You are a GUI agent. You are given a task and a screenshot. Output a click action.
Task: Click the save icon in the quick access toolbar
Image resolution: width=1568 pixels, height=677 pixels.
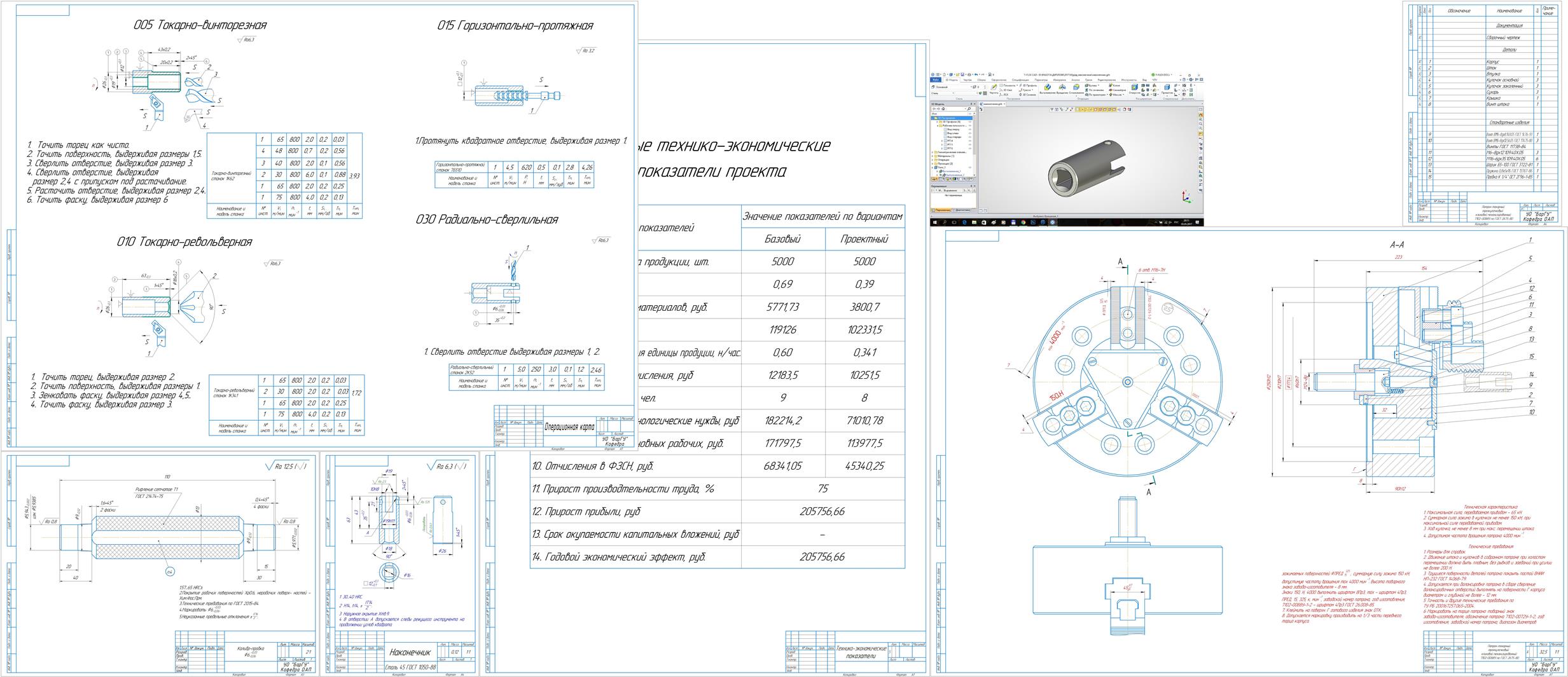tap(962, 74)
